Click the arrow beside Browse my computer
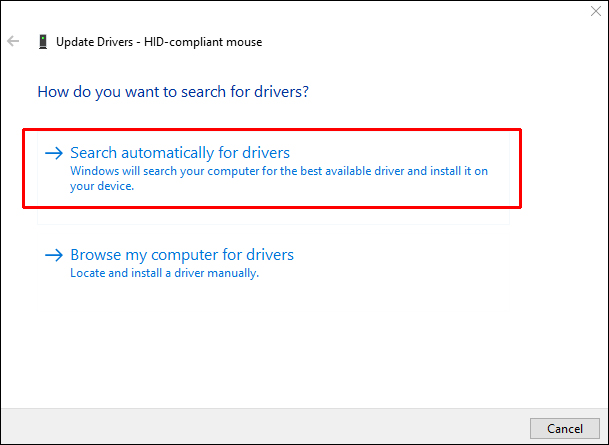This screenshot has height=445, width=609. click(54, 255)
